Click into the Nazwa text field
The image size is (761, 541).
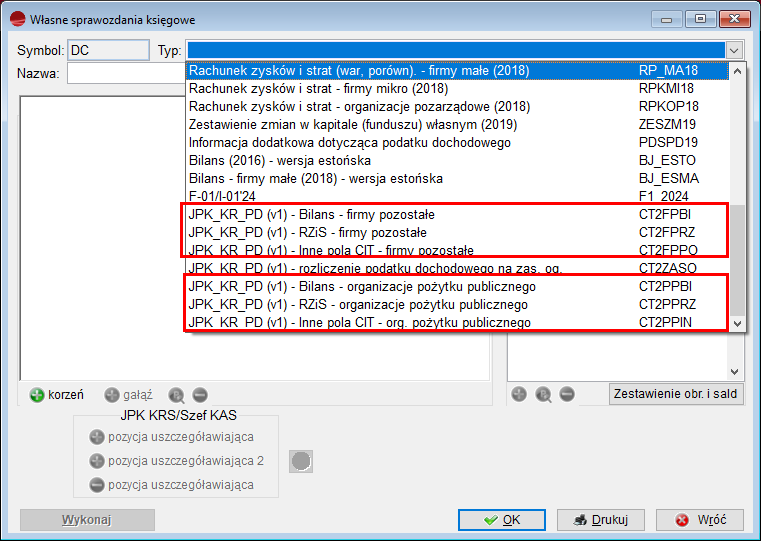pyautogui.click(x=125, y=74)
